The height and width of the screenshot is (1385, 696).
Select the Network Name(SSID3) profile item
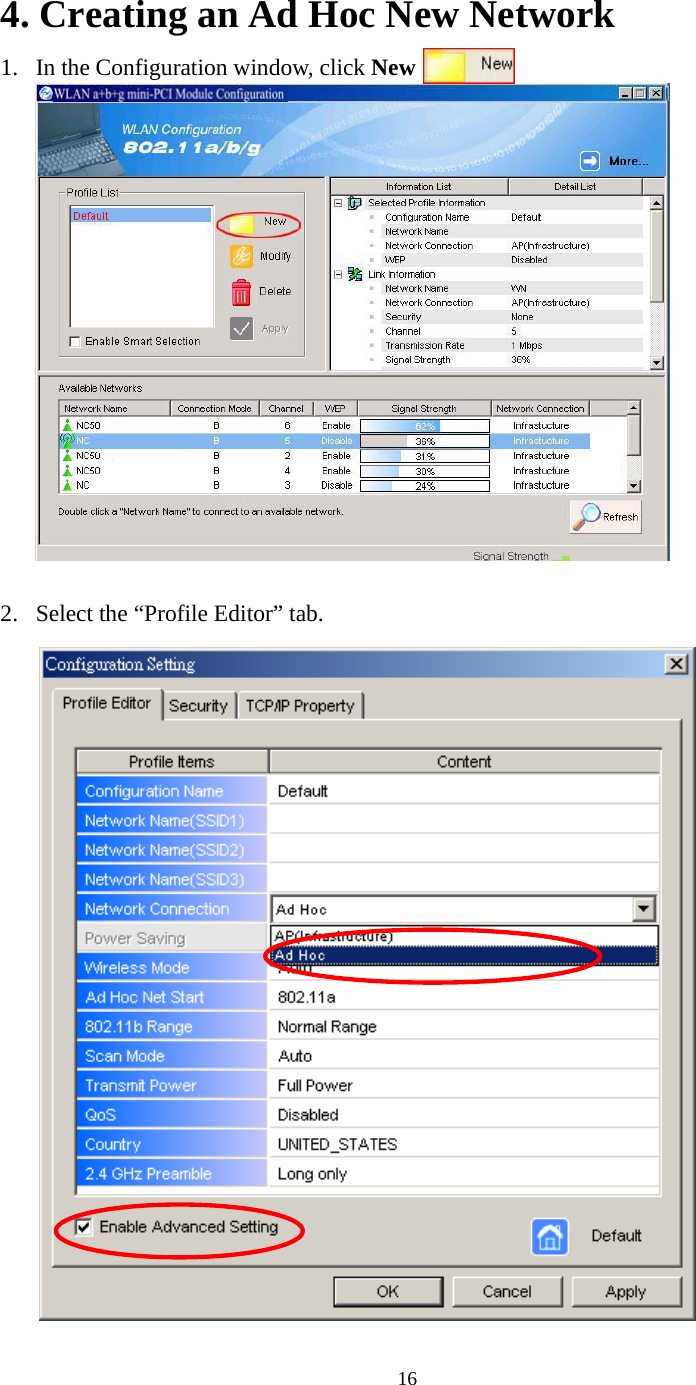pyautogui.click(x=172, y=879)
